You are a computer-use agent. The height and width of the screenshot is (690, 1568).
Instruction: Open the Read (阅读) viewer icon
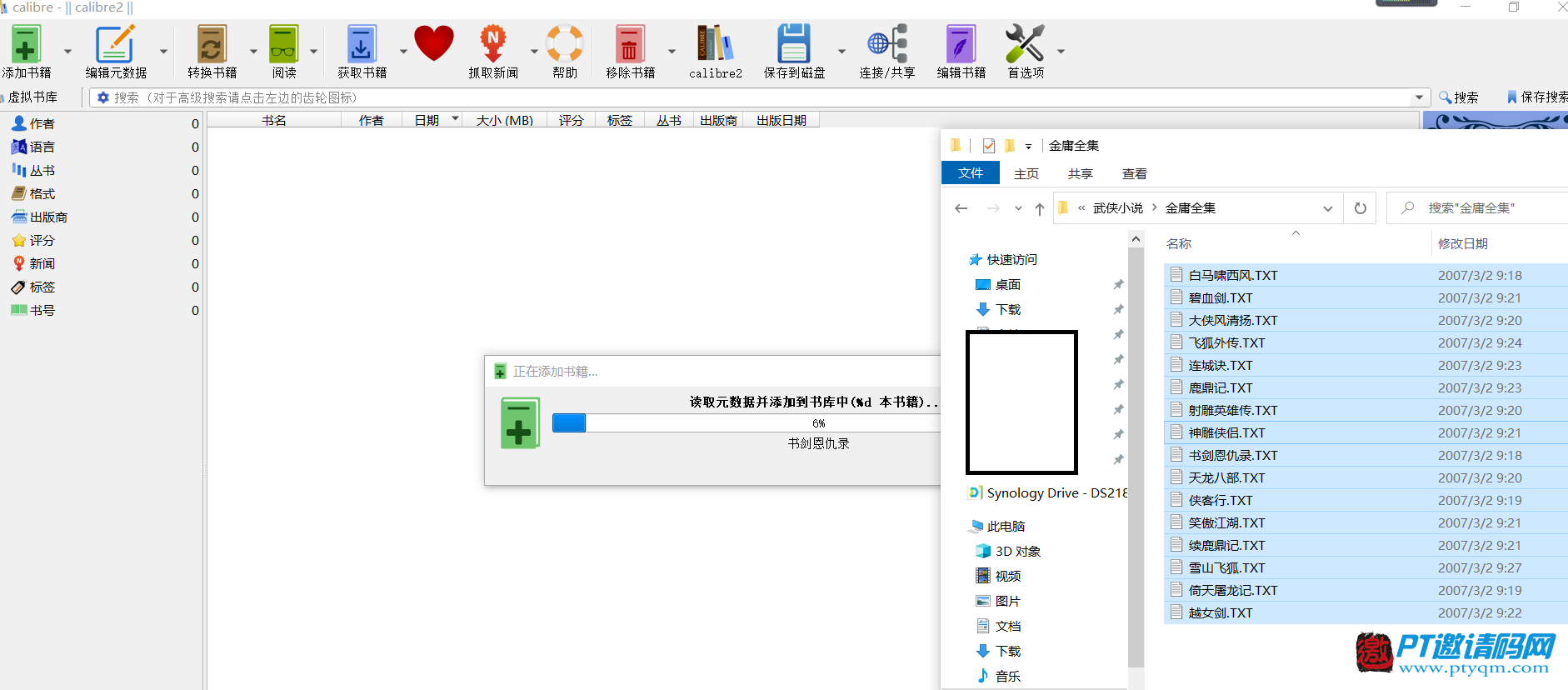[283, 44]
